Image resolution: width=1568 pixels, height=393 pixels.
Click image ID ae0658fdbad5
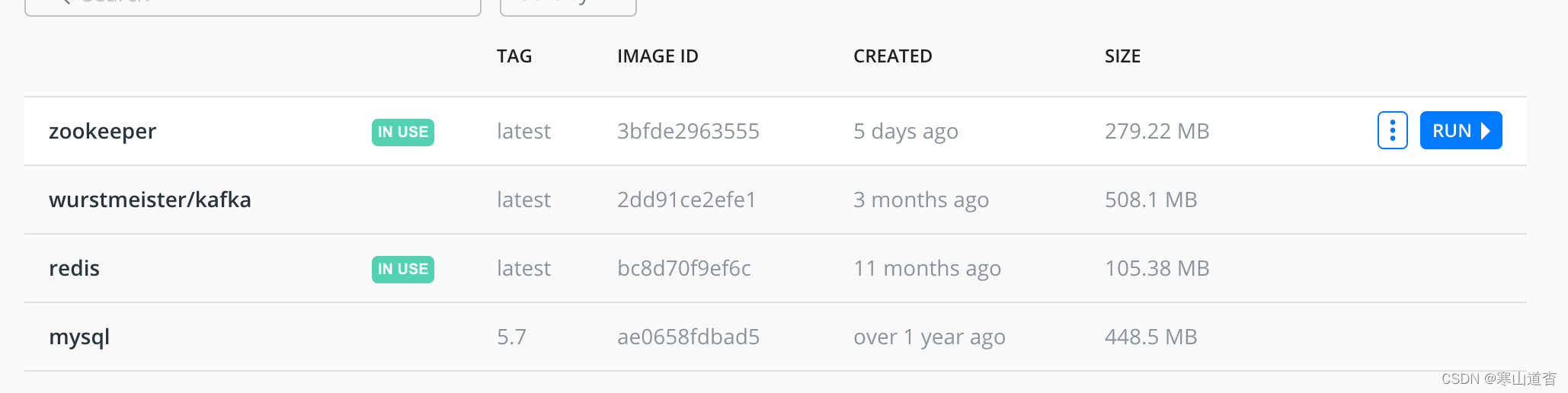(x=688, y=337)
